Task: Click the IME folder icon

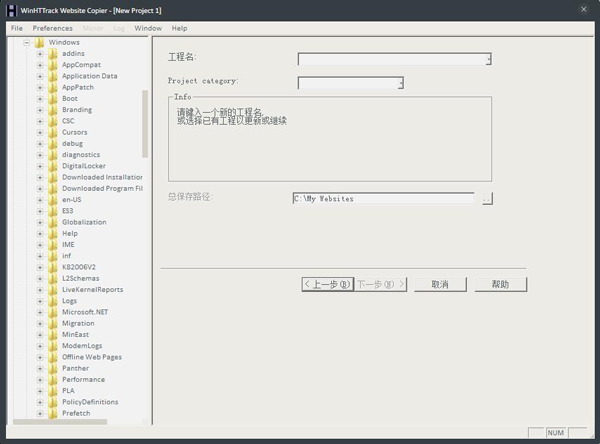Action: click(53, 245)
